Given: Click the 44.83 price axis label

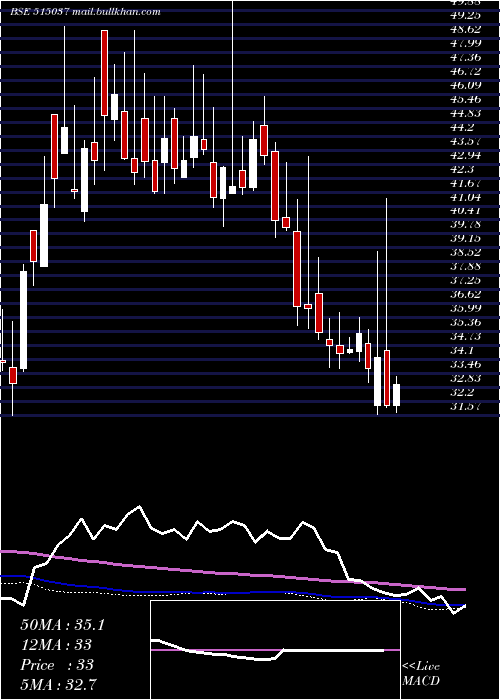Looking at the screenshot, I should 465,113.
